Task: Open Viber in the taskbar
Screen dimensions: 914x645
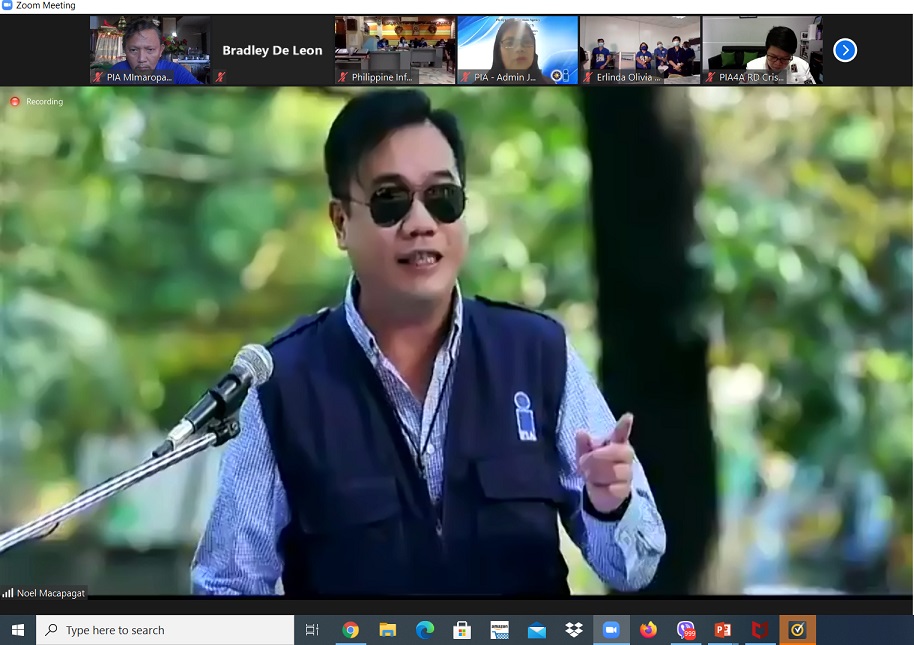Action: click(x=686, y=630)
